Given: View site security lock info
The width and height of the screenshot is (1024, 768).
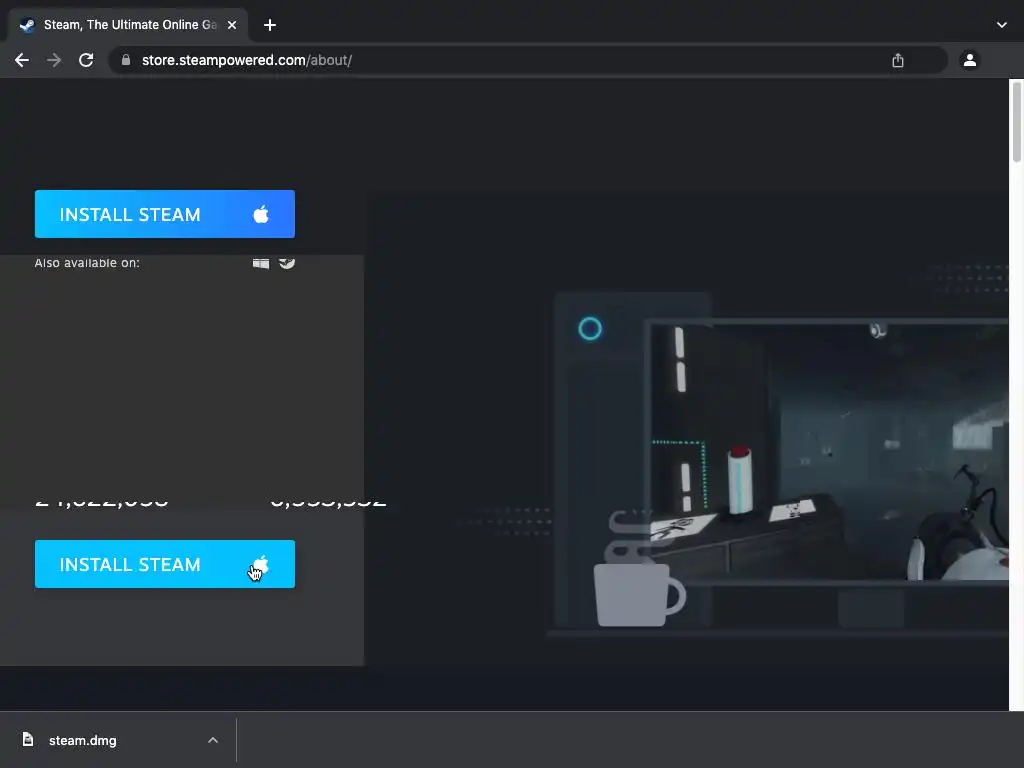Looking at the screenshot, I should tap(126, 60).
